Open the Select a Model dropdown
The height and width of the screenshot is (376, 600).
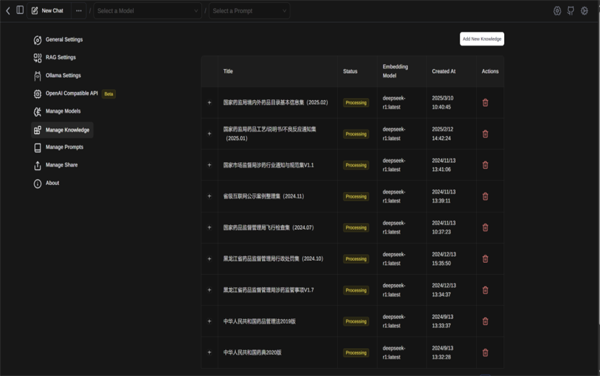(148, 11)
